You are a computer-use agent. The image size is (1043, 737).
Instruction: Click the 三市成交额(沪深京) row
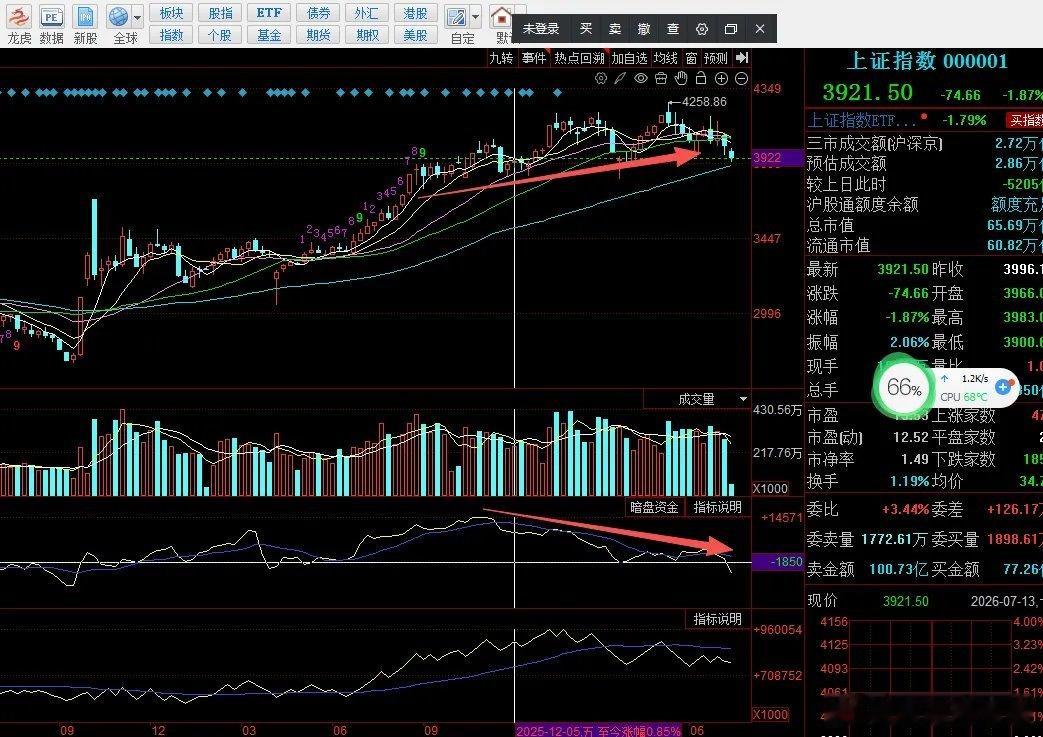click(925, 143)
